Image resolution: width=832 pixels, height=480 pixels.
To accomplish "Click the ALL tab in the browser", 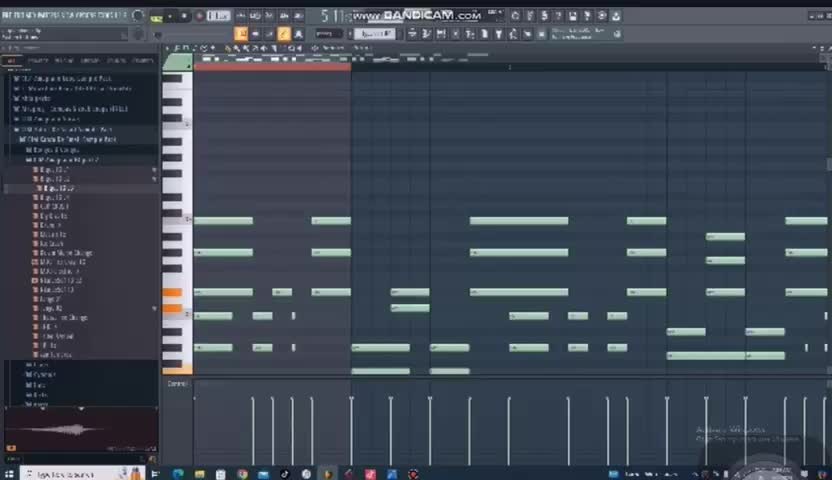I will 11,60.
